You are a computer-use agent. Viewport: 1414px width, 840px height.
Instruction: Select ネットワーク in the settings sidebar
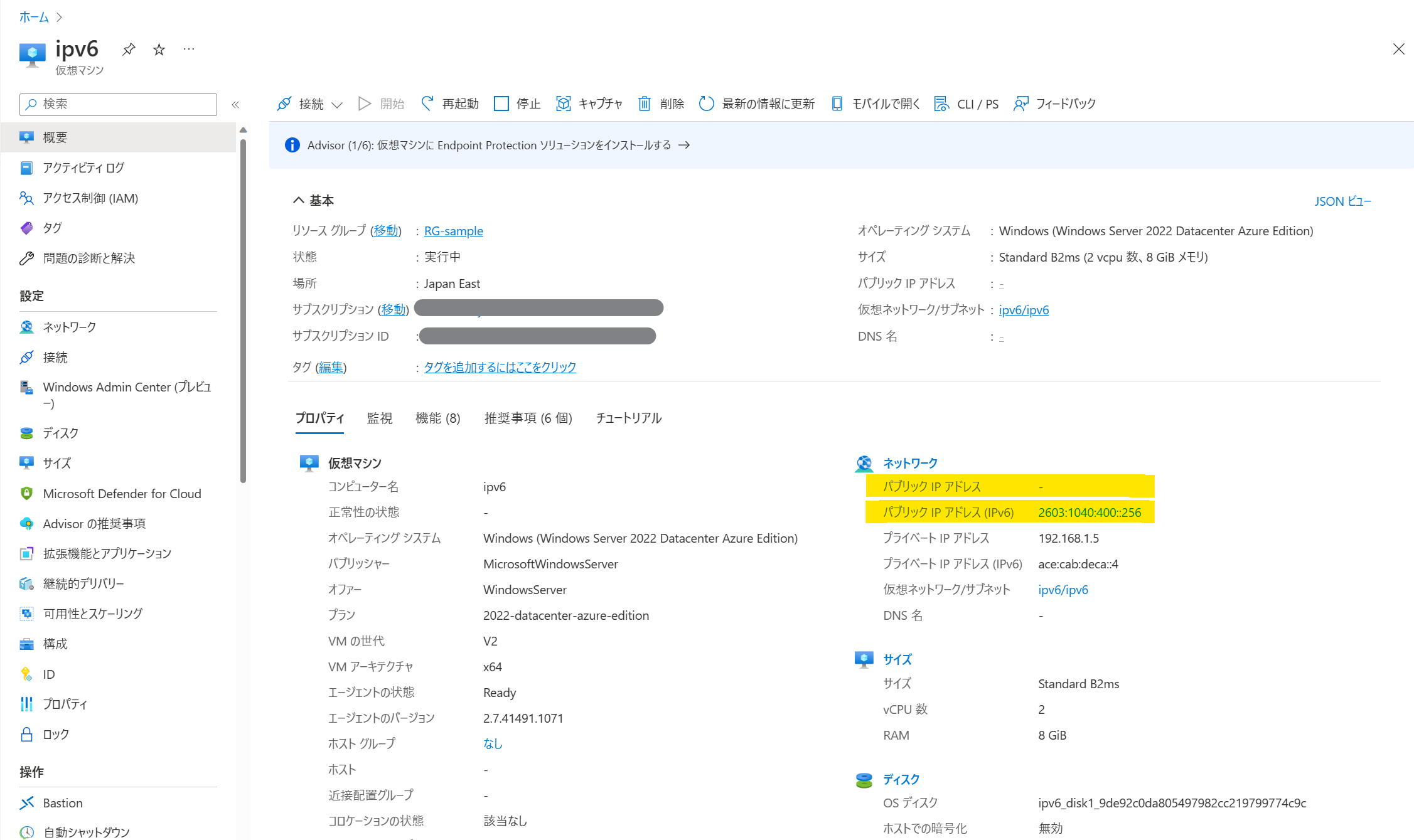coord(69,327)
